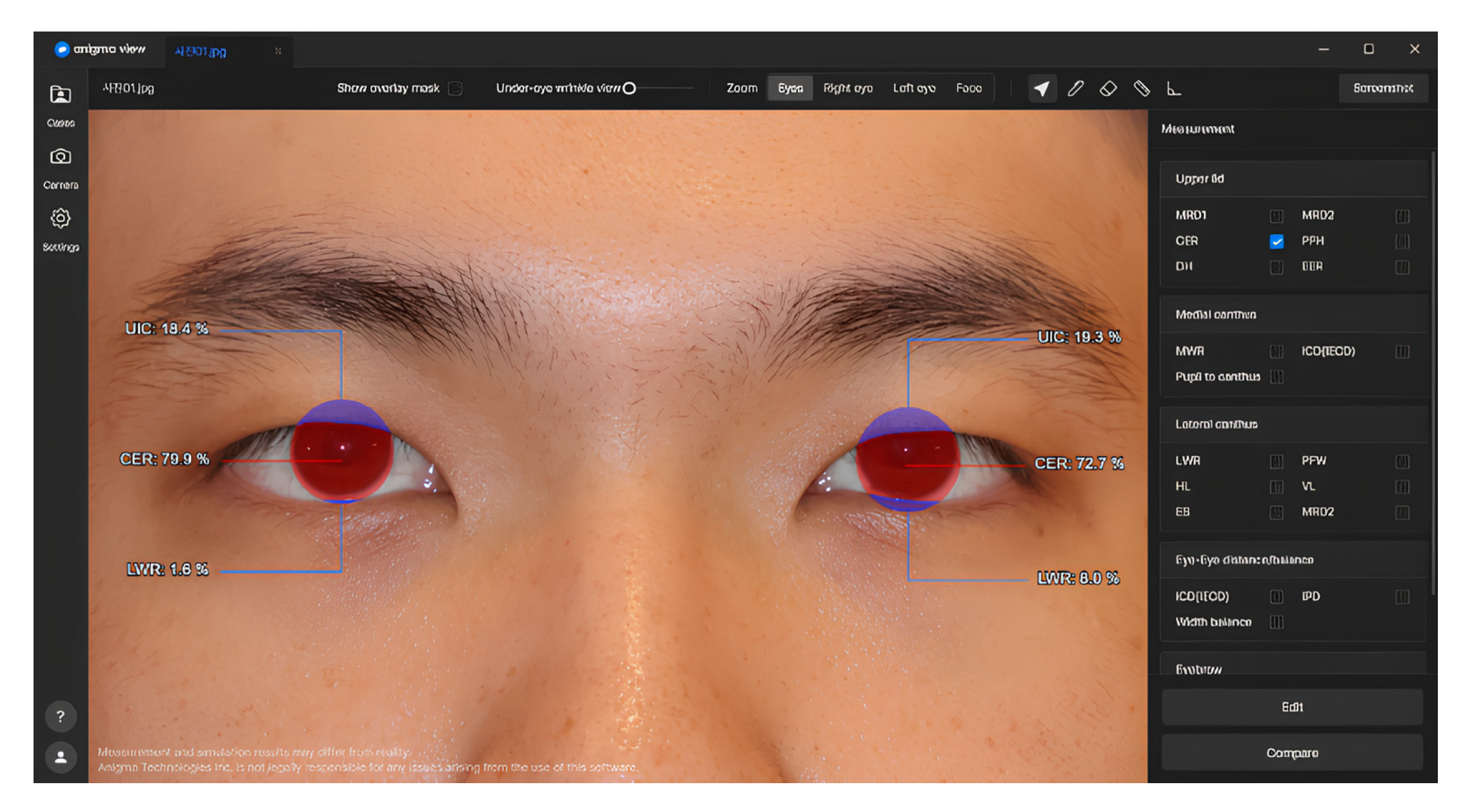Expand the Eyebrow section header
Image resolution: width=1460 pixels, height=812 pixels.
(x=1292, y=669)
